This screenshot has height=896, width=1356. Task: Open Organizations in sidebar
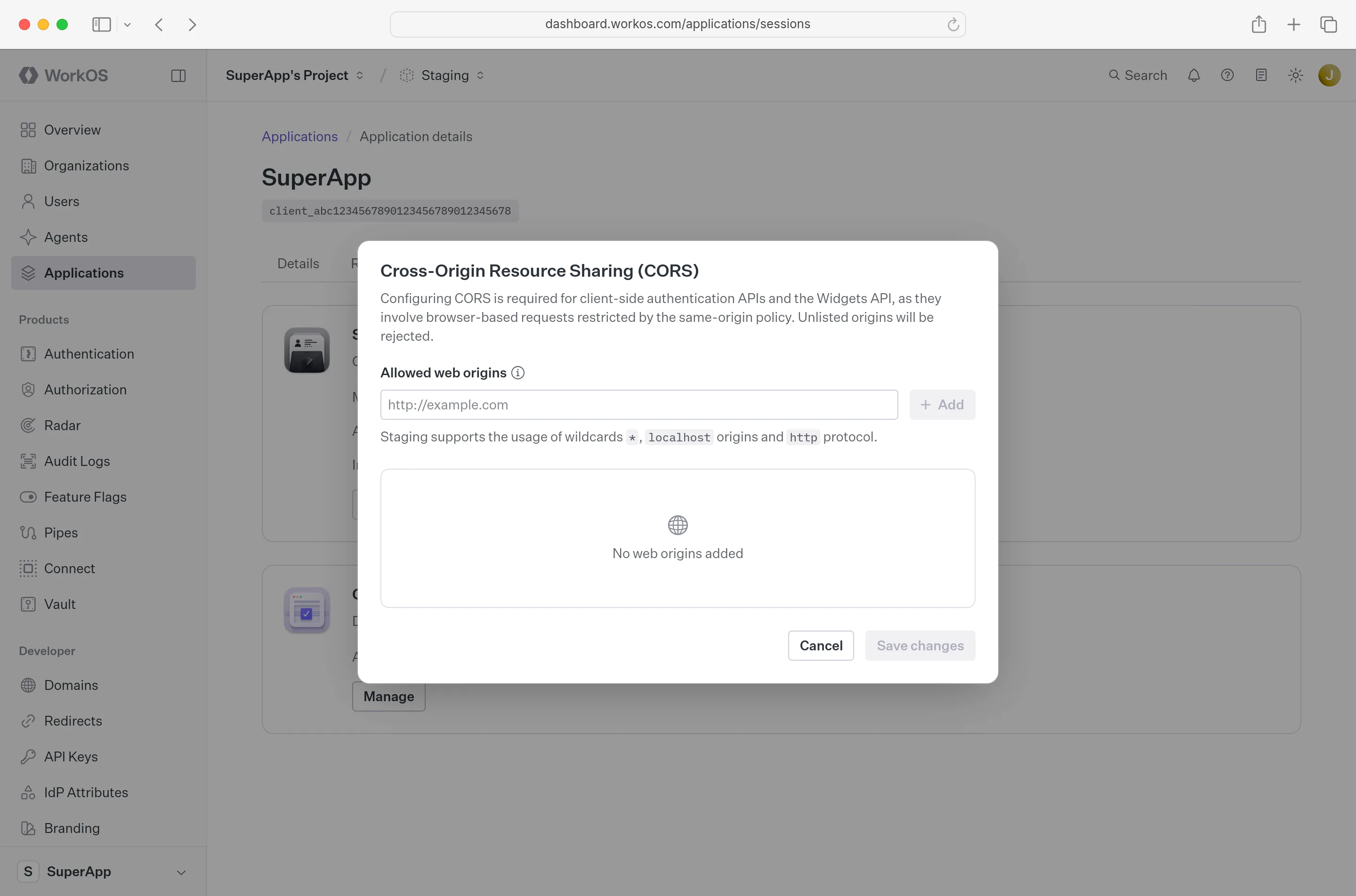click(104, 166)
